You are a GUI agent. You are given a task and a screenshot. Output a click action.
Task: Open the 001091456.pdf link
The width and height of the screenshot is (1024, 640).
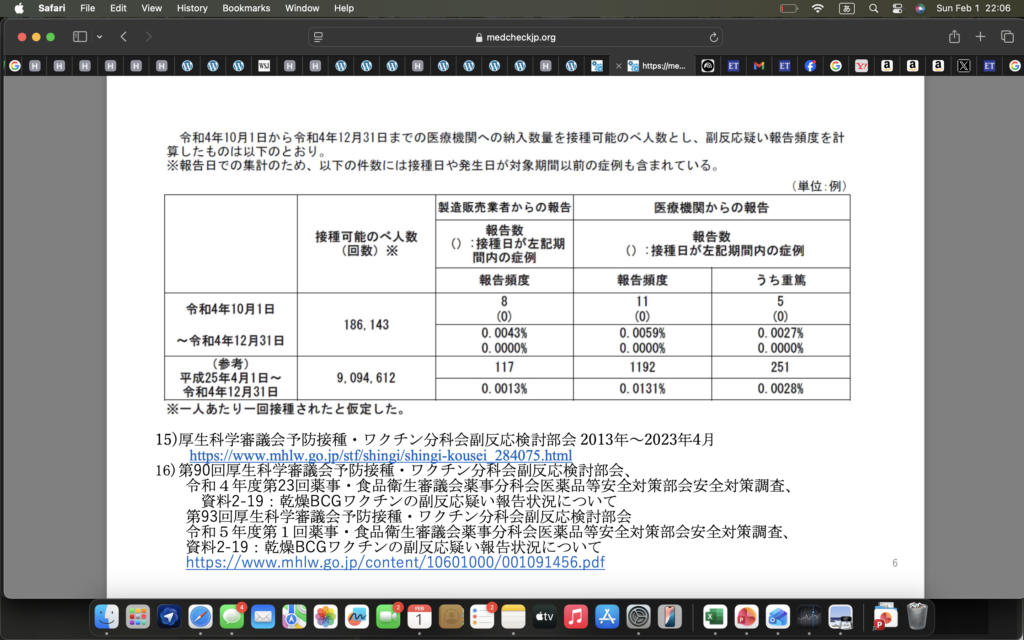click(x=395, y=562)
